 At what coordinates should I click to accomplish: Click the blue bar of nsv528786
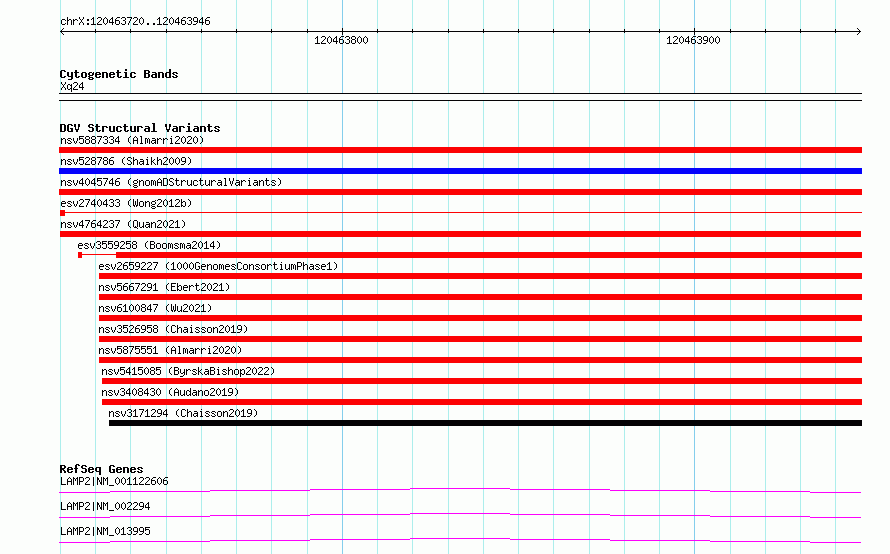[x=460, y=171]
